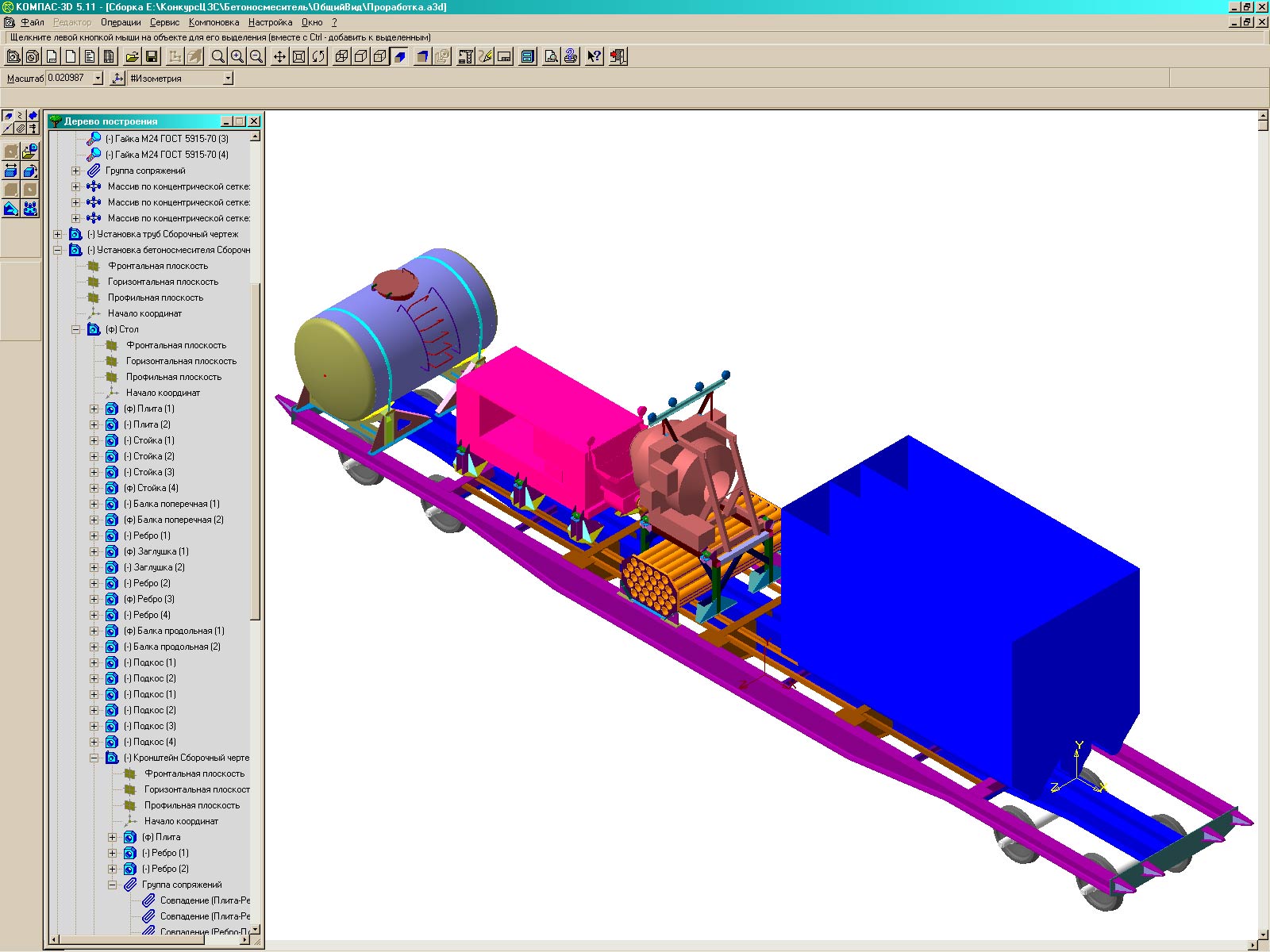
Task: Activate the pan (move view) tool
Action: 279,56
